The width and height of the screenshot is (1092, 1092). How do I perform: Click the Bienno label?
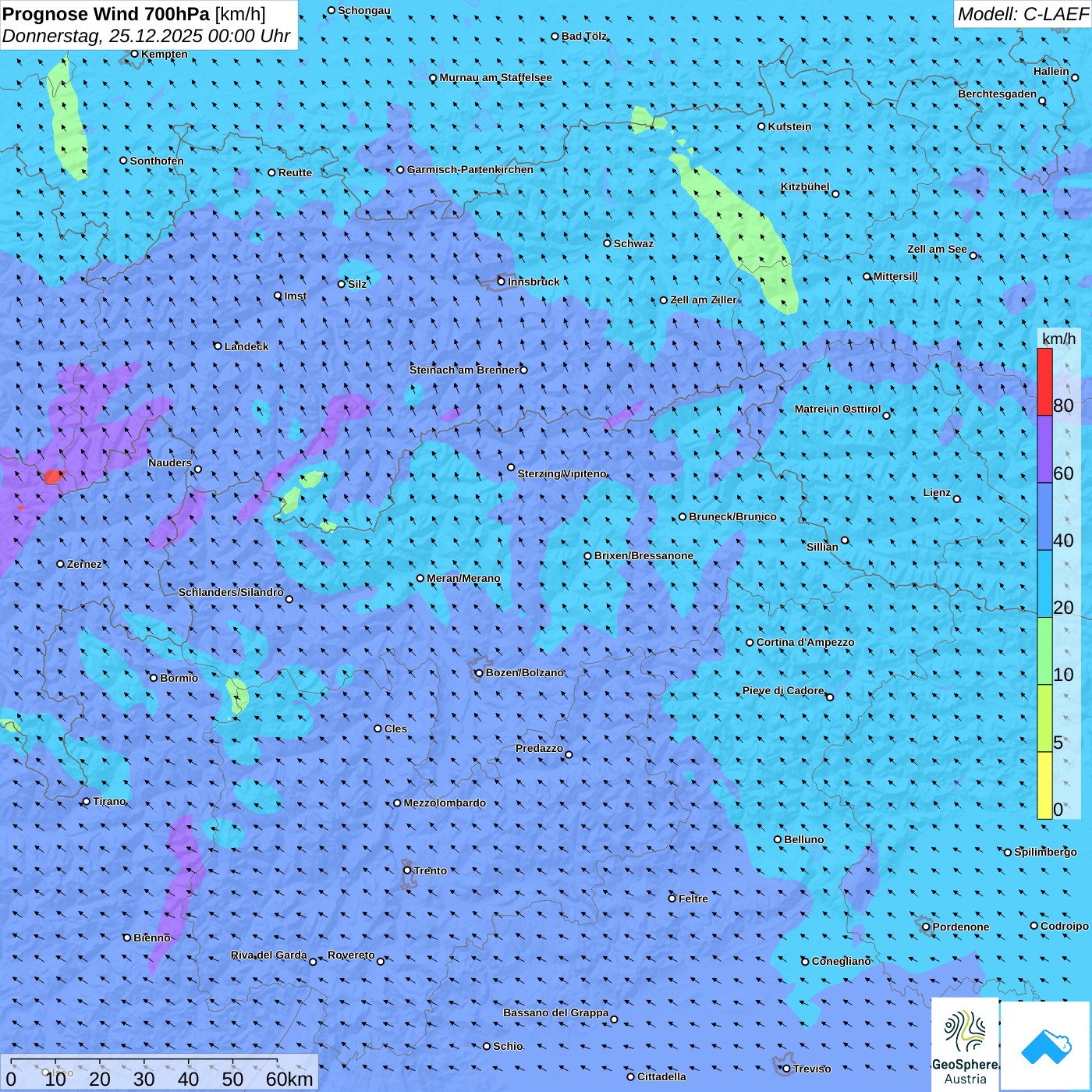pyautogui.click(x=152, y=938)
